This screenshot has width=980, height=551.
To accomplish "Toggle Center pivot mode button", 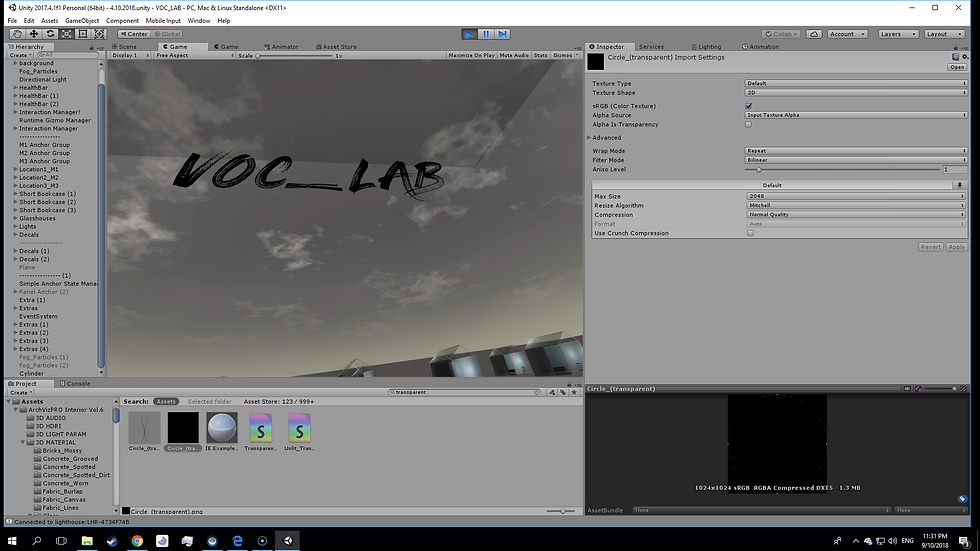I will [134, 34].
